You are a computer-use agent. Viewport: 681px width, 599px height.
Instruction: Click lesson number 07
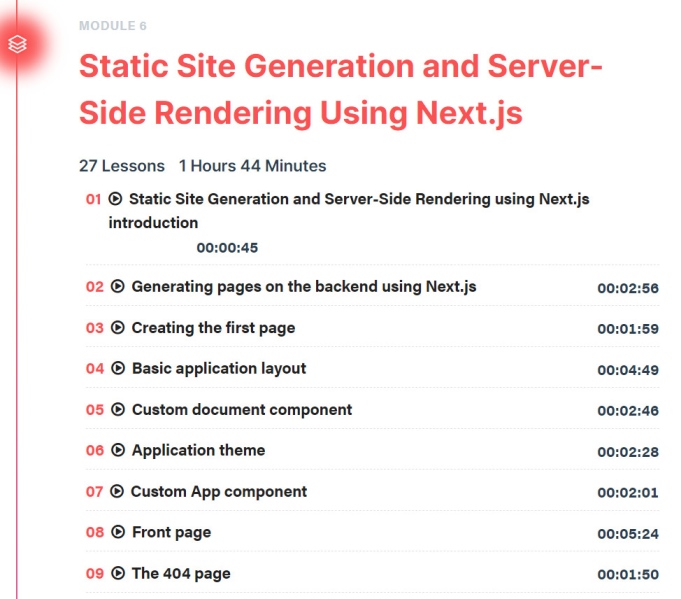(94, 492)
